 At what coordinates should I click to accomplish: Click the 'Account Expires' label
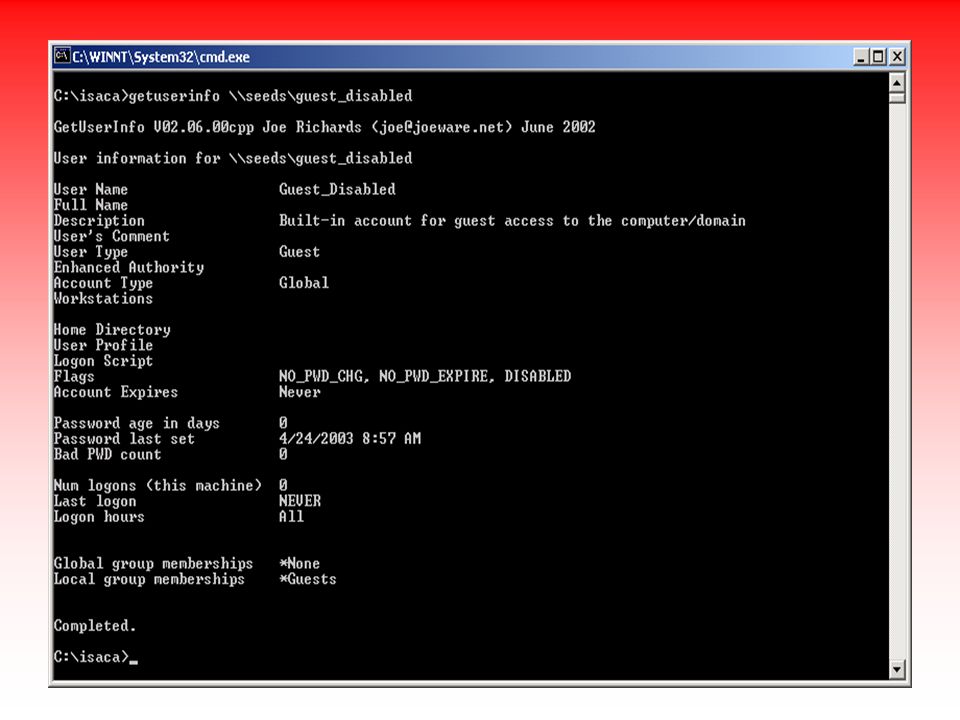point(116,392)
